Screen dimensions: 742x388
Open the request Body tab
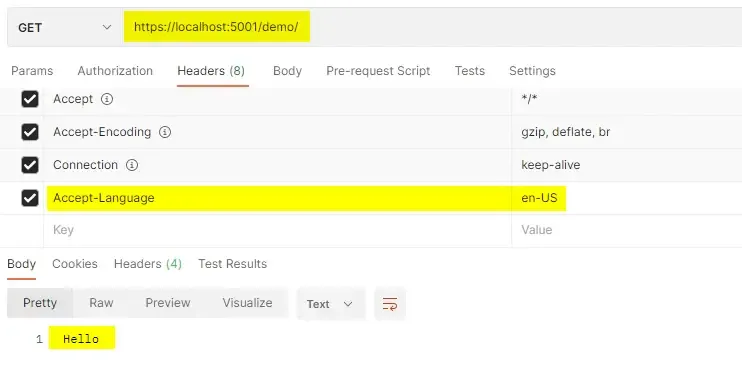pos(287,71)
